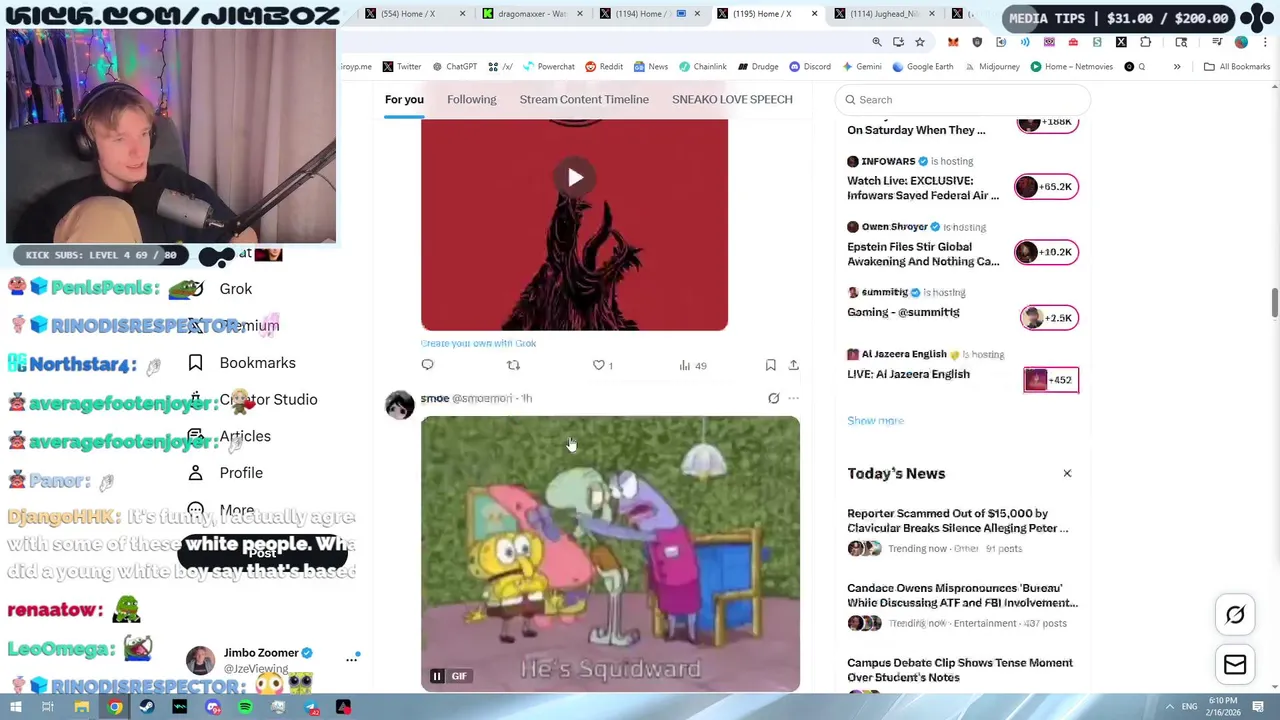Open Twitter bookmark in bookmarks bar
Image resolution: width=1280 pixels, height=720 pixels.
click(x=401, y=67)
